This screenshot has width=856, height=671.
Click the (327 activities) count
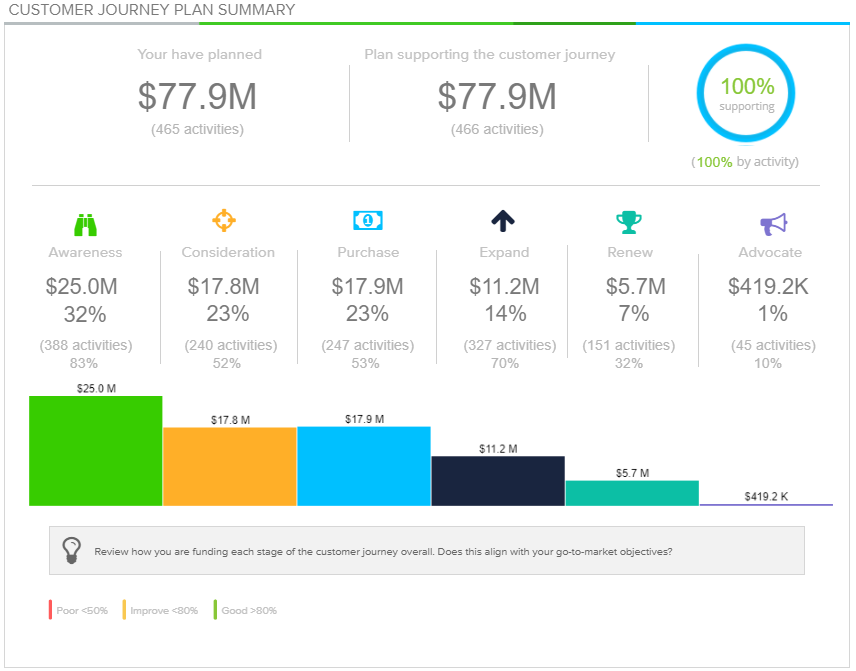click(510, 345)
